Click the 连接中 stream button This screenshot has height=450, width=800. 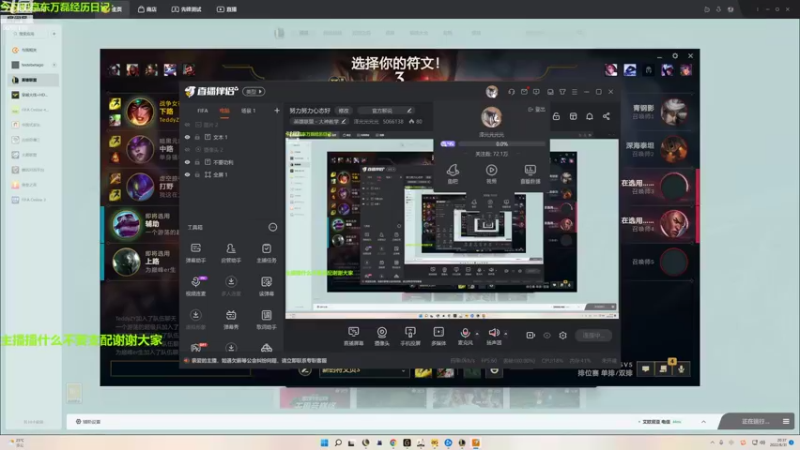pyautogui.click(x=593, y=335)
